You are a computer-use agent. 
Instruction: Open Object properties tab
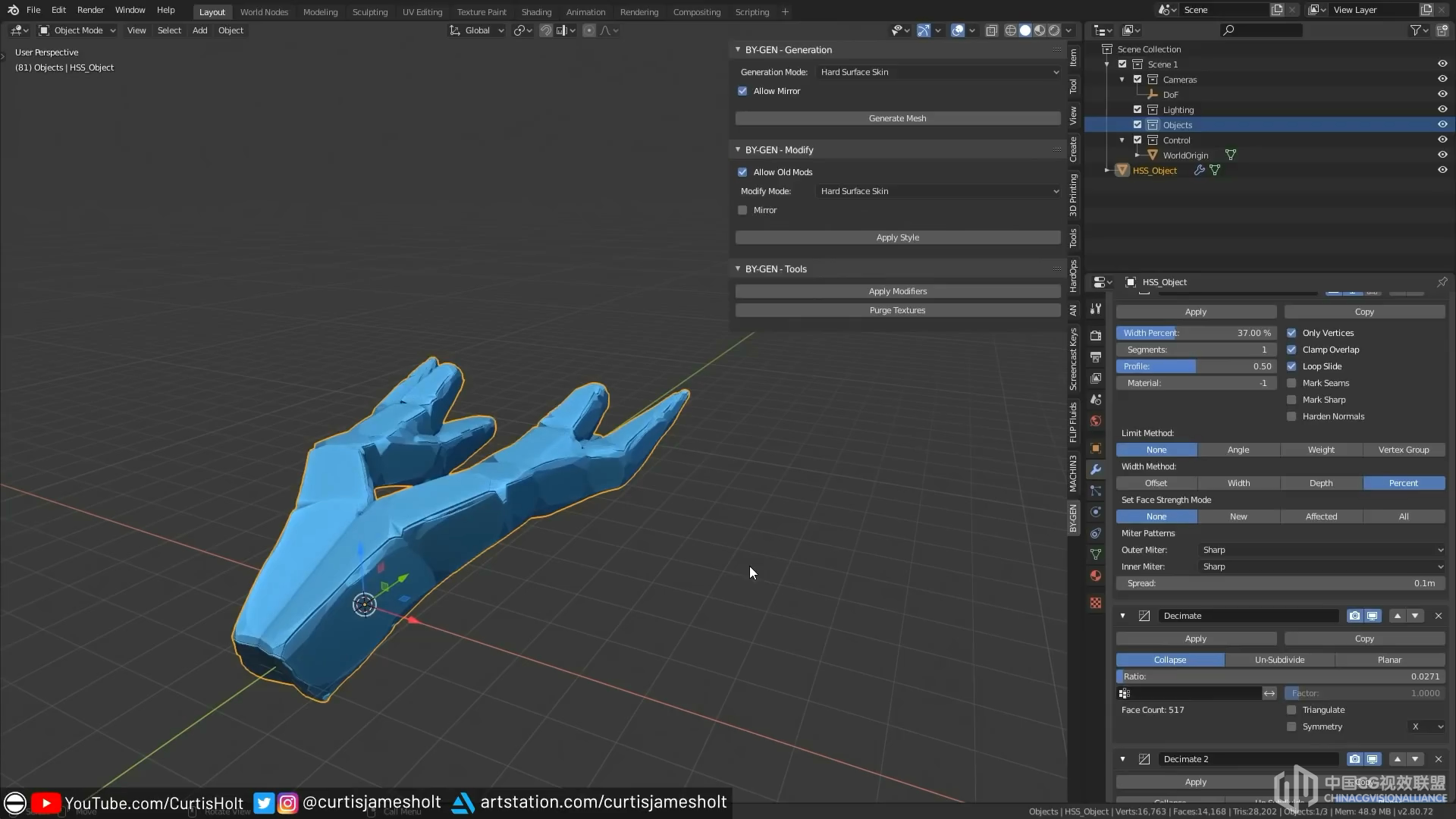[x=1096, y=448]
